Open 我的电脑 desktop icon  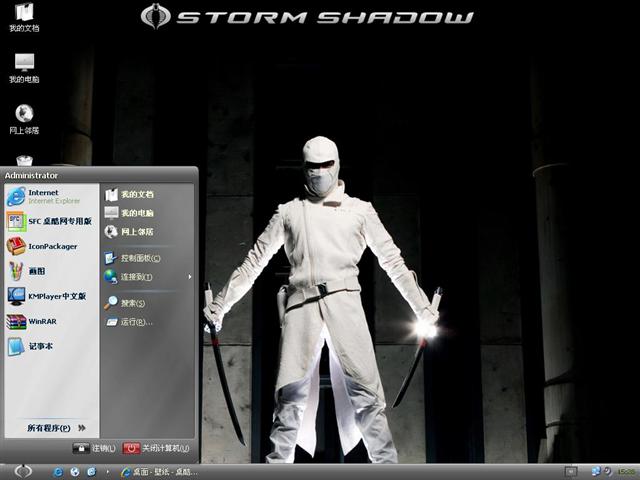pos(24,69)
